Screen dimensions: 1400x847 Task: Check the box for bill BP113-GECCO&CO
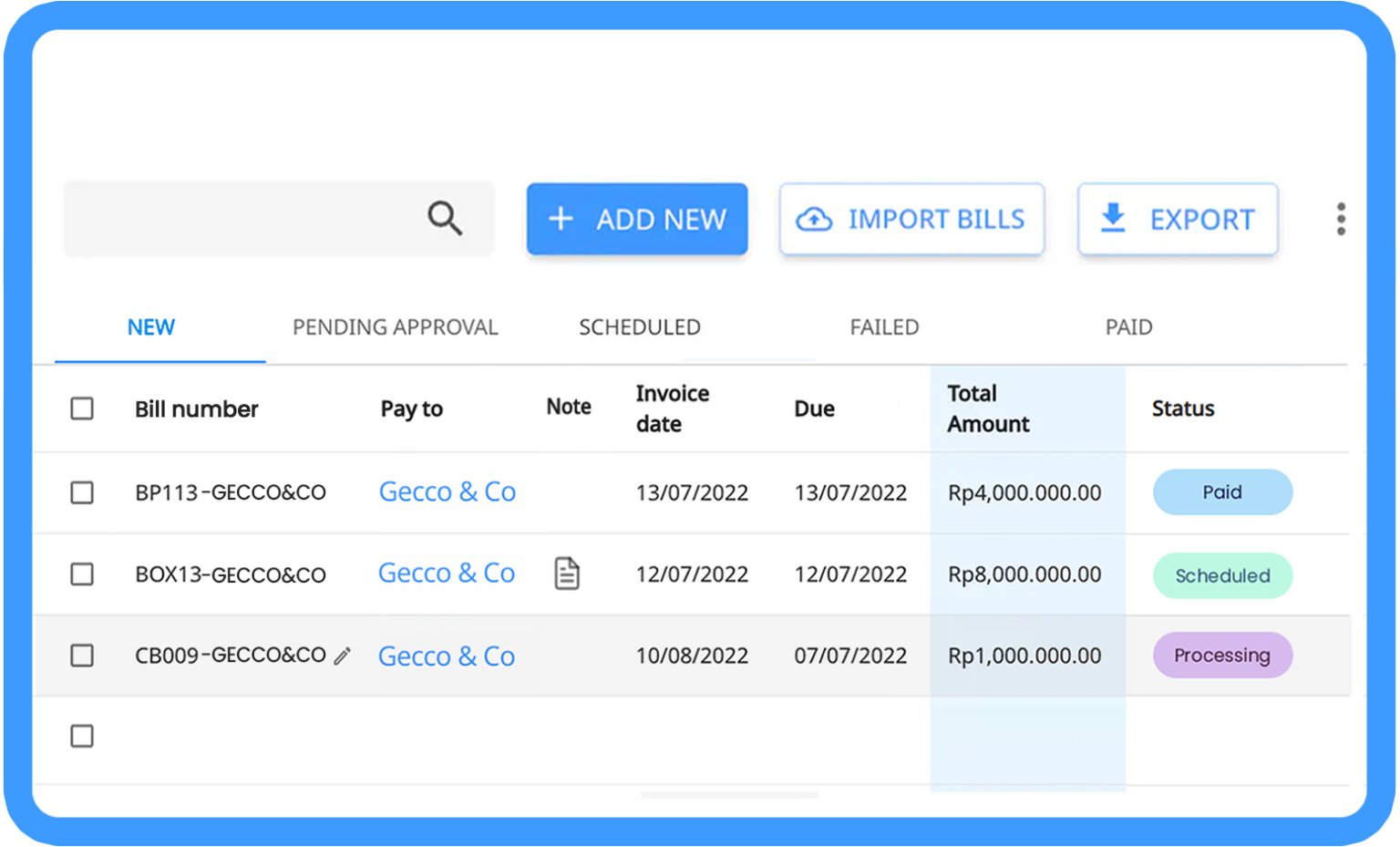(82, 492)
